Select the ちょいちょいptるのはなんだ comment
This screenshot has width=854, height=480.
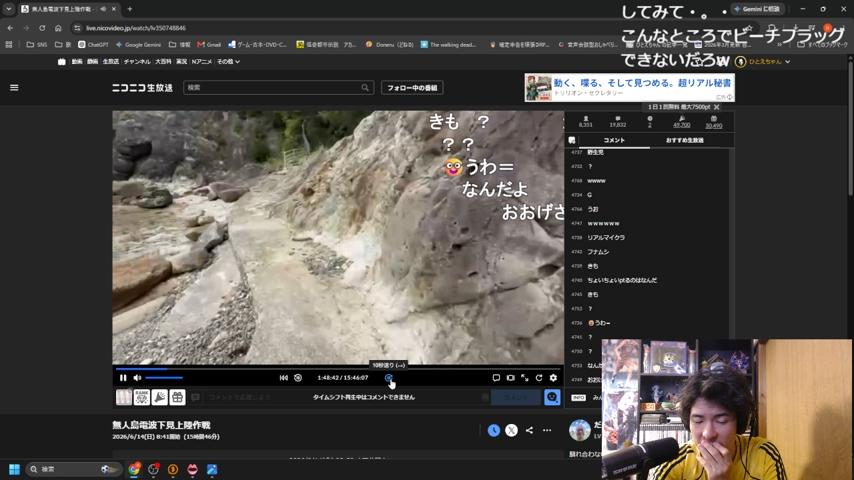[648, 280]
